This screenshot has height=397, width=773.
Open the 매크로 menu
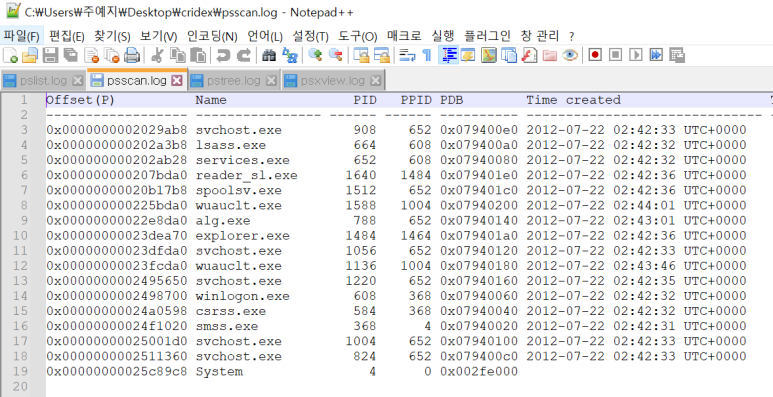coord(404,36)
